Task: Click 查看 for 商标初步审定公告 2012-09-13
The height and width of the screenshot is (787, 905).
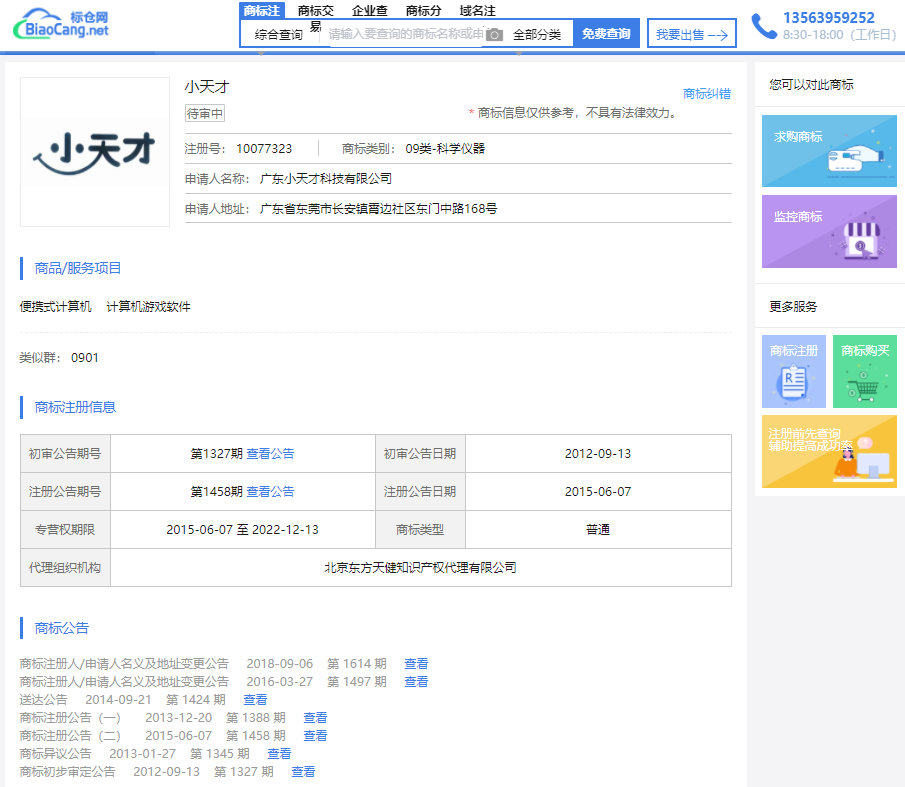Action: 303,771
